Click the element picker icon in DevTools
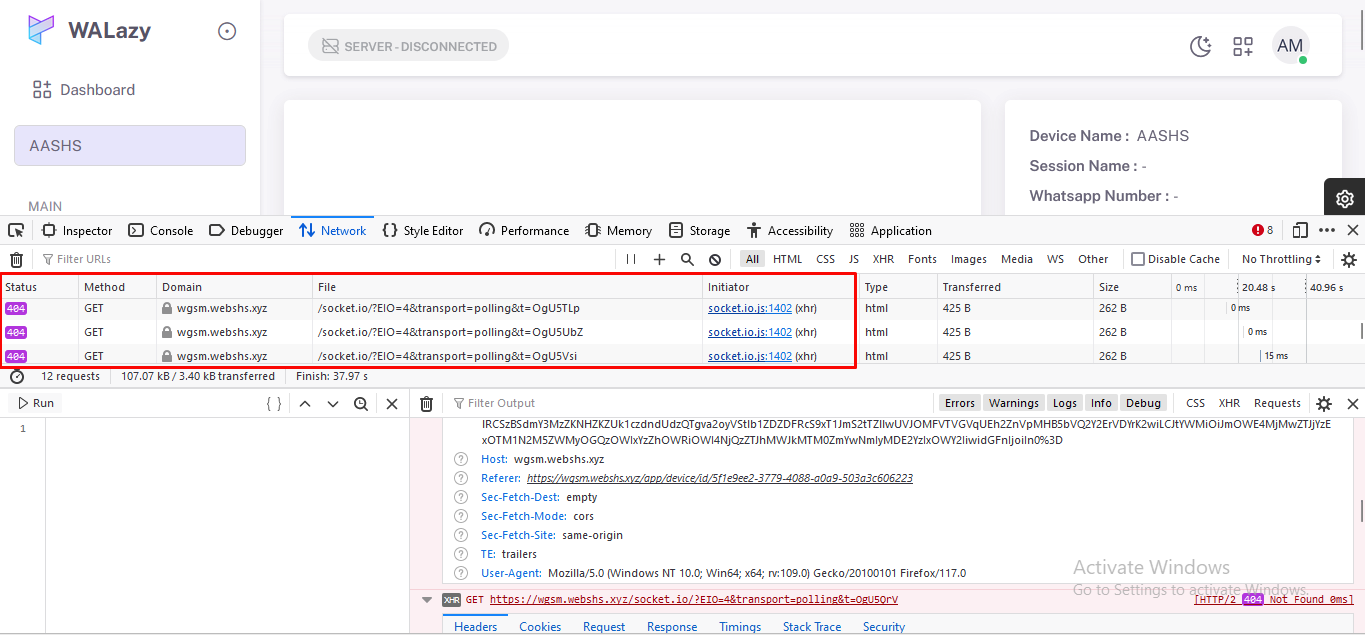This screenshot has width=1365, height=635. (16, 231)
